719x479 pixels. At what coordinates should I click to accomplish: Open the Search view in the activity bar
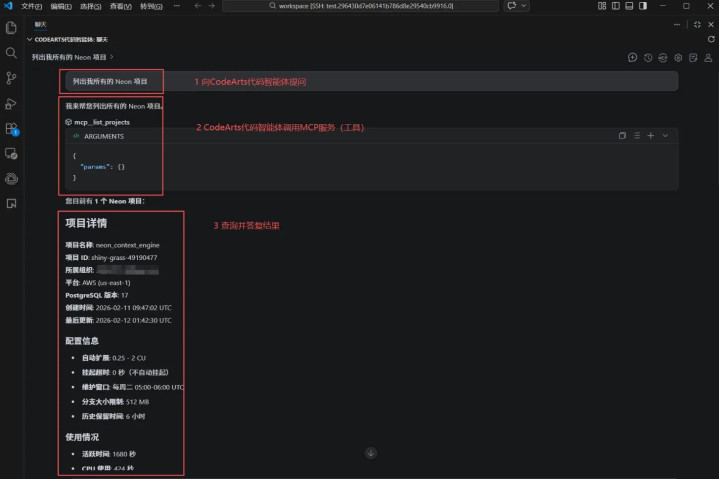click(x=11, y=53)
